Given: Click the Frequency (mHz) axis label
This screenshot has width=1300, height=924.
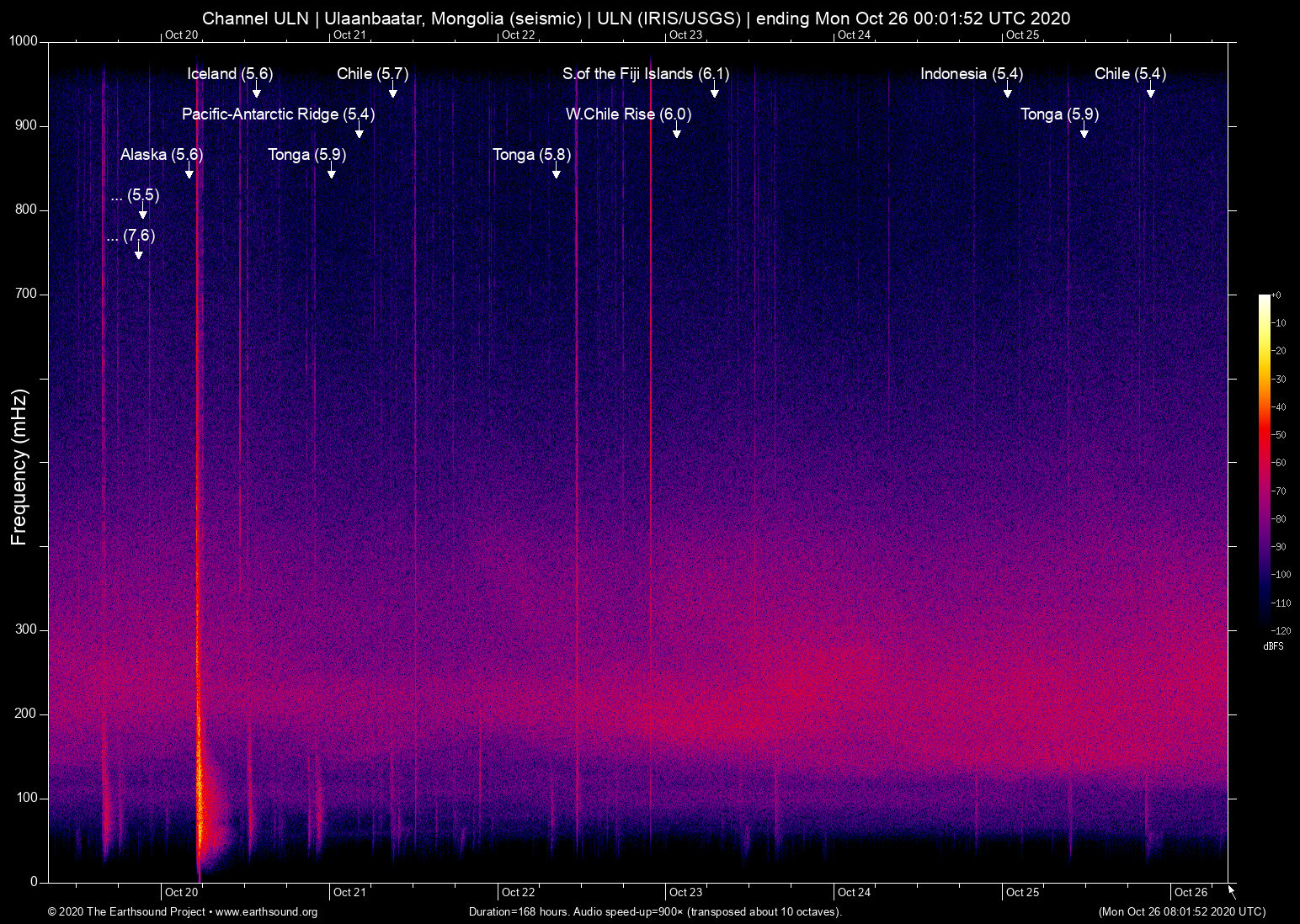Looking at the screenshot, I should (19, 467).
